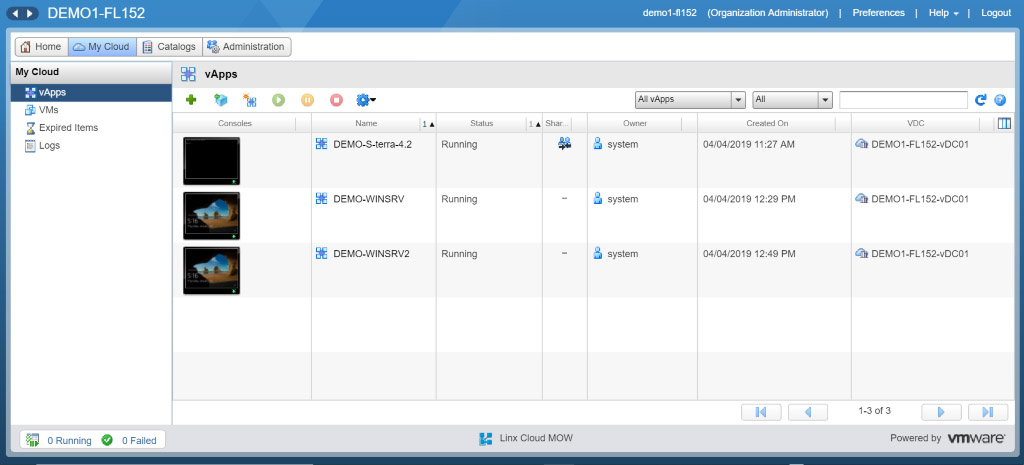The image size is (1024, 465).
Task: Open the Preferences link
Action: pos(878,13)
